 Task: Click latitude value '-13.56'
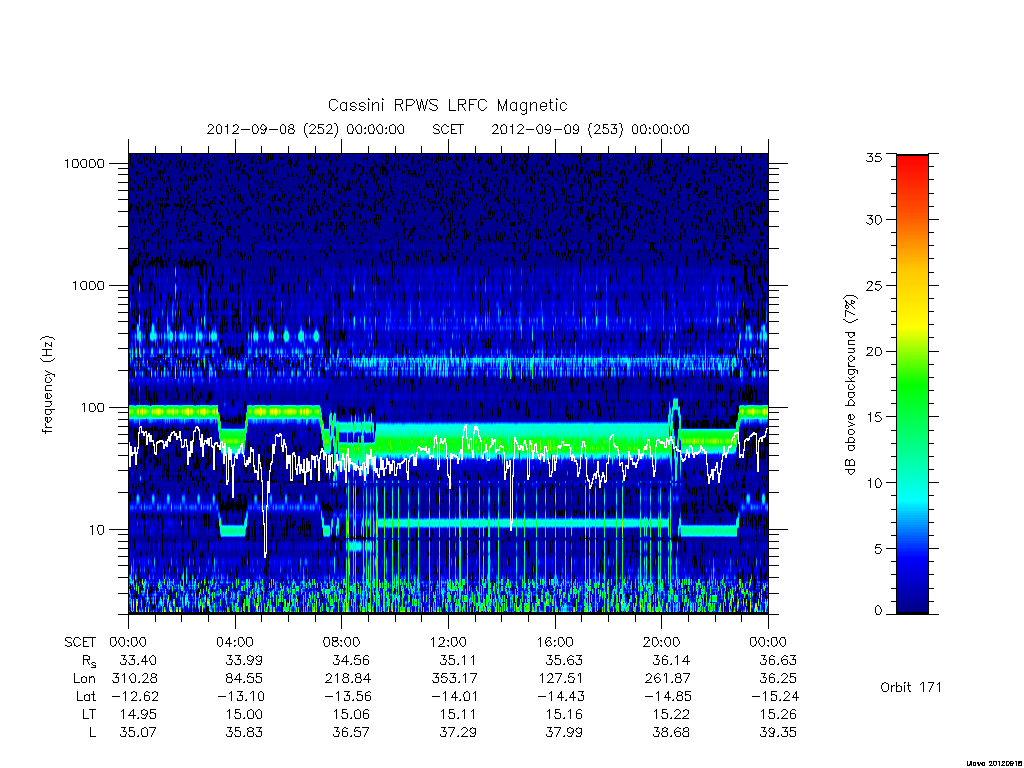(x=347, y=697)
